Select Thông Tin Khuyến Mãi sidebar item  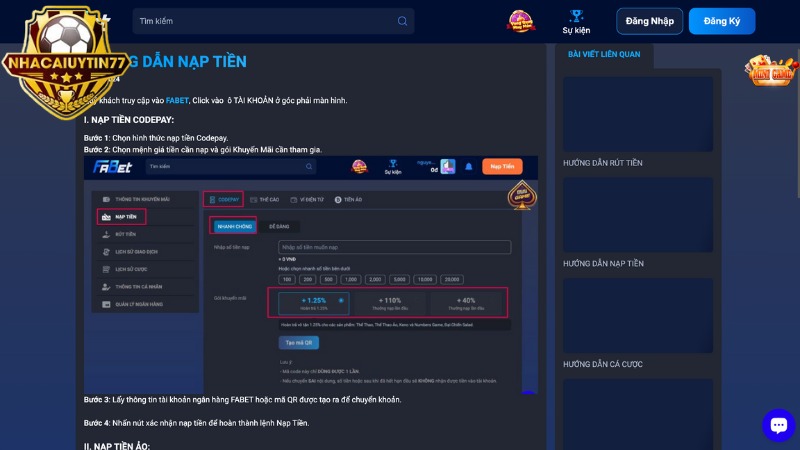[145, 199]
